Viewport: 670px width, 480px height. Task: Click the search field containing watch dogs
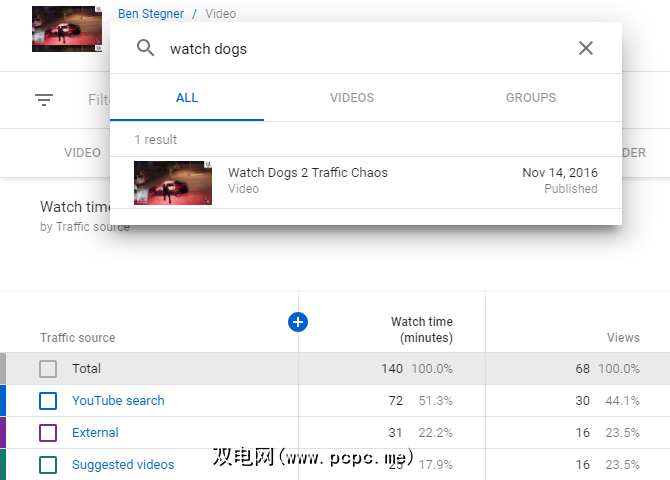[x=367, y=49]
